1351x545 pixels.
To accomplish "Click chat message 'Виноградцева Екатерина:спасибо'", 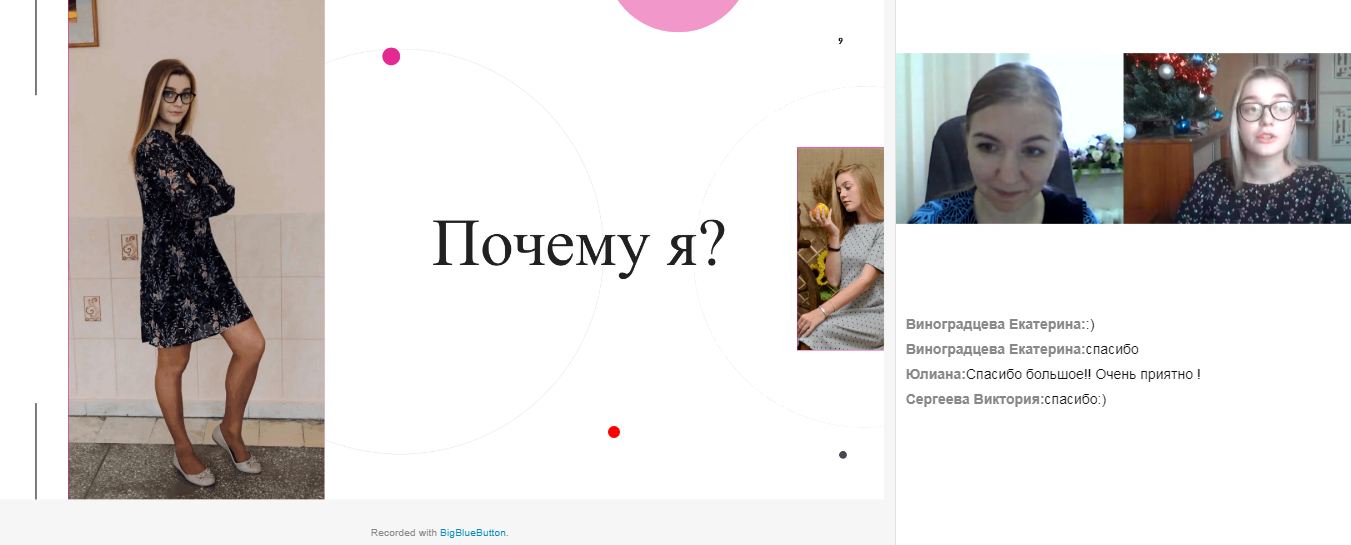I will click(x=1022, y=350).
